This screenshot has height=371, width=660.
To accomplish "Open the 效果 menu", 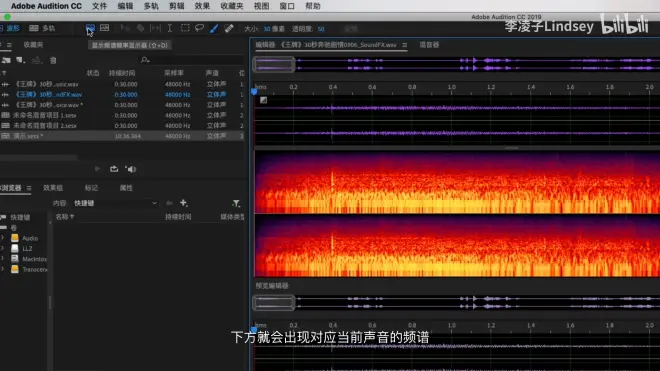I will coord(202,6).
